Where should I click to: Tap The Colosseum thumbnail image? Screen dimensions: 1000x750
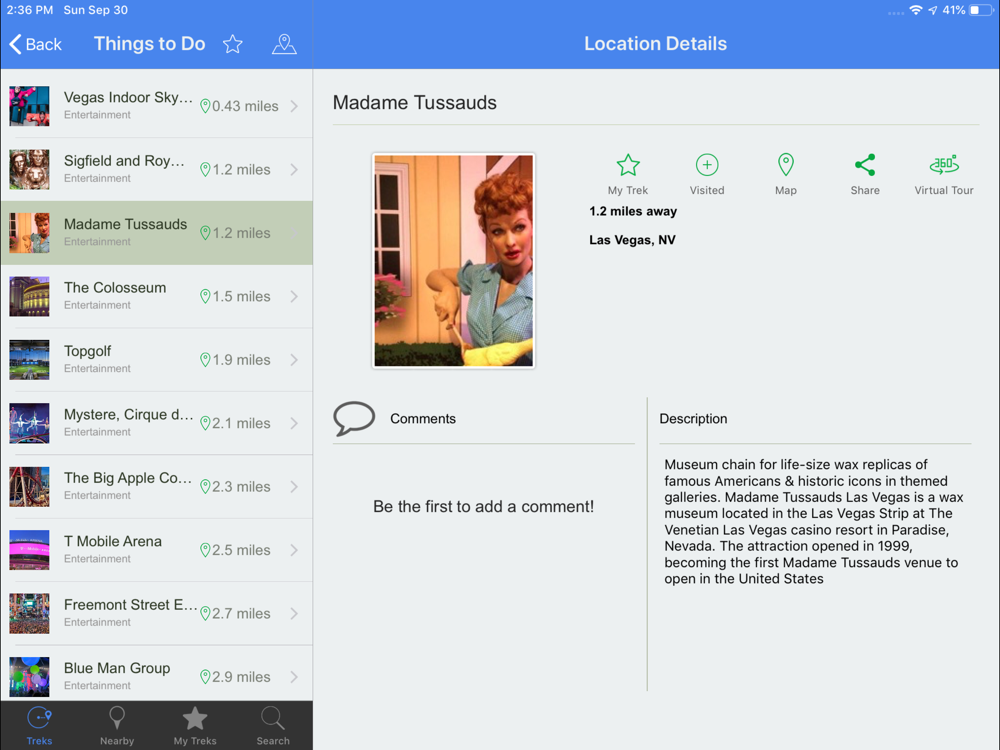click(29, 296)
